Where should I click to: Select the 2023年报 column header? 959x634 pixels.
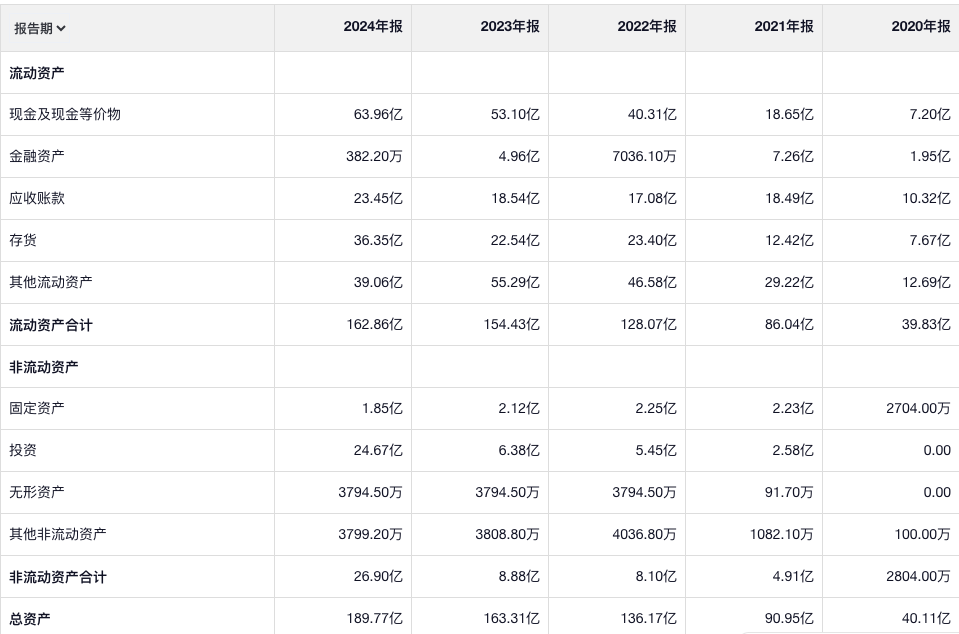point(510,27)
